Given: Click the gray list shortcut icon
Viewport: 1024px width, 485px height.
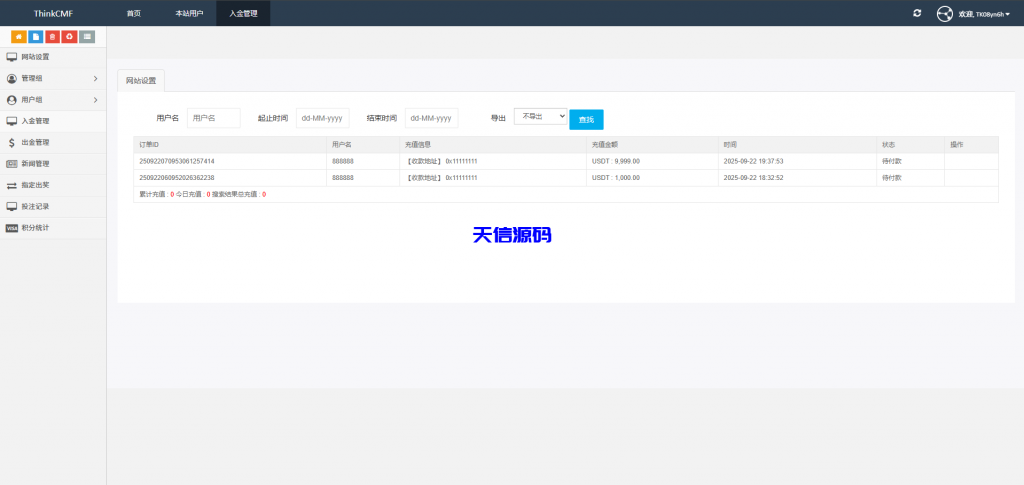Looking at the screenshot, I should pyautogui.click(x=87, y=37).
